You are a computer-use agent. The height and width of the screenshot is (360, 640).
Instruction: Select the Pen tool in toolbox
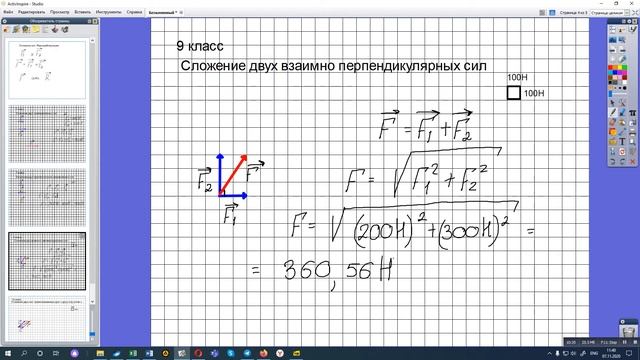pos(612,112)
